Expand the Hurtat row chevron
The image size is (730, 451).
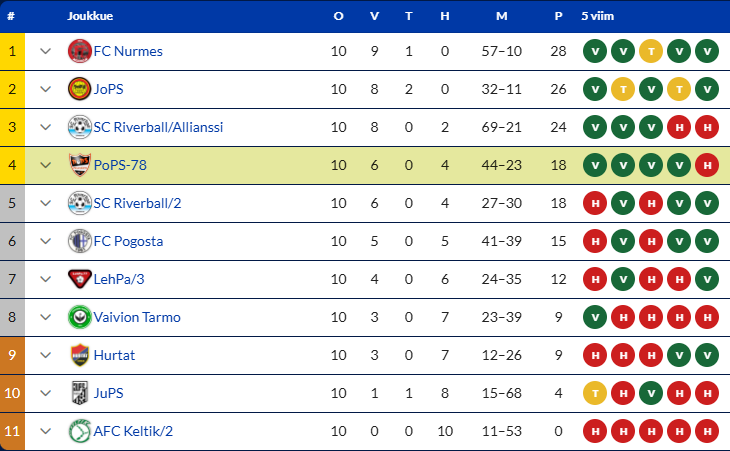pyautogui.click(x=45, y=355)
